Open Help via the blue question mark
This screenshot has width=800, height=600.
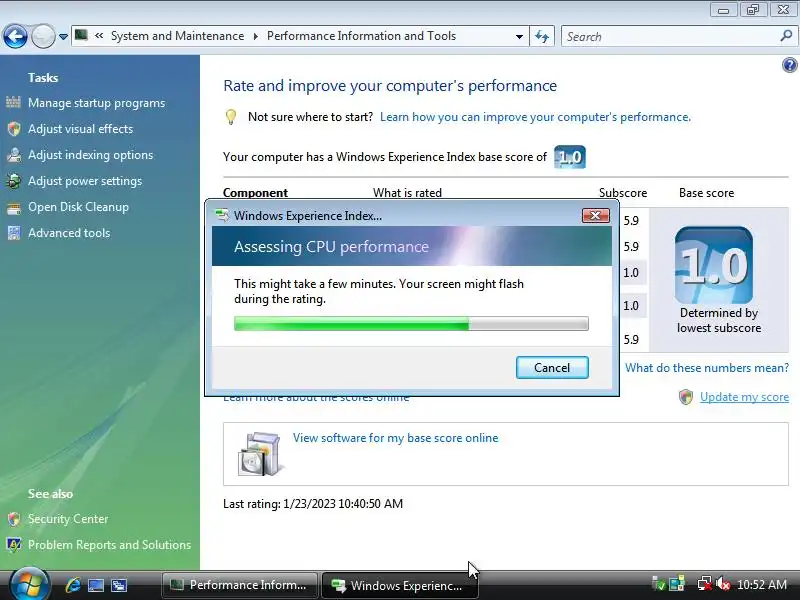pyautogui.click(x=789, y=65)
